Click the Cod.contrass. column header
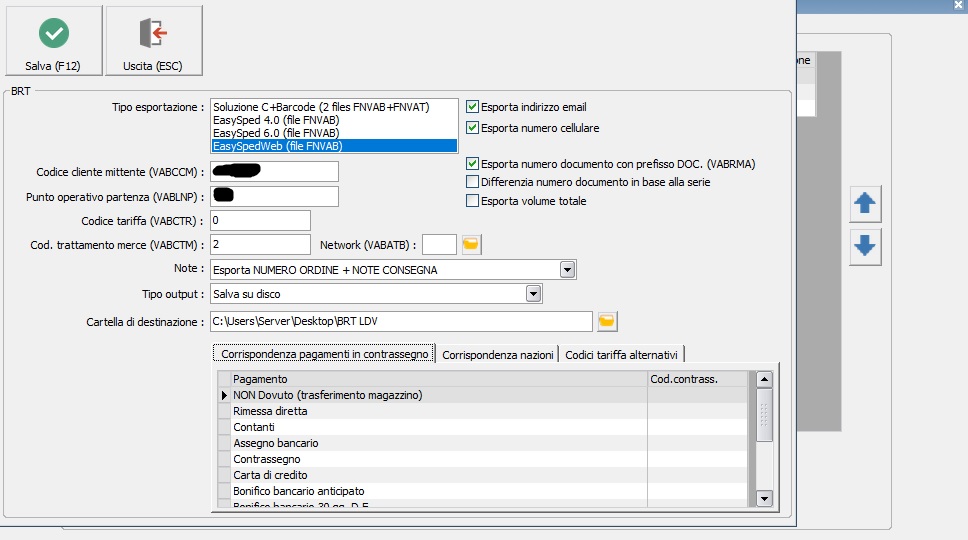 pos(698,379)
